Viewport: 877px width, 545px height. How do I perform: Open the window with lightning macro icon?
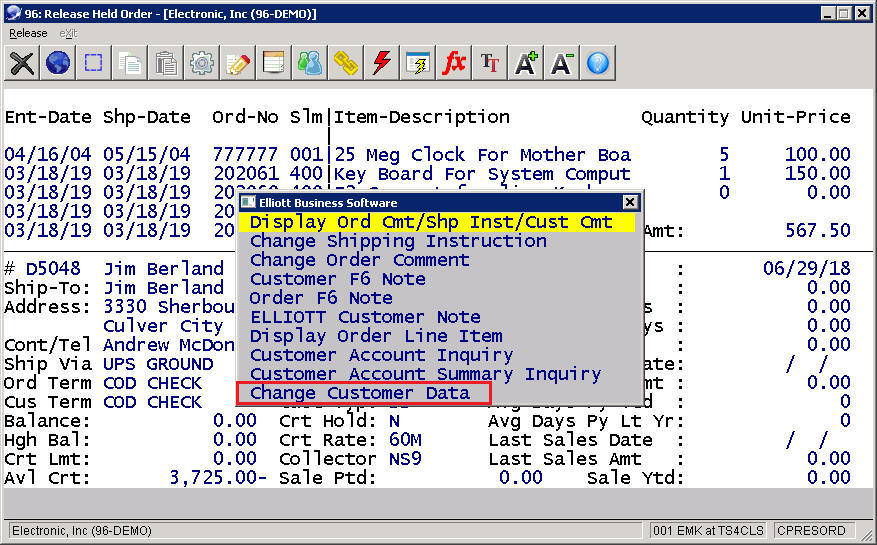click(x=417, y=63)
